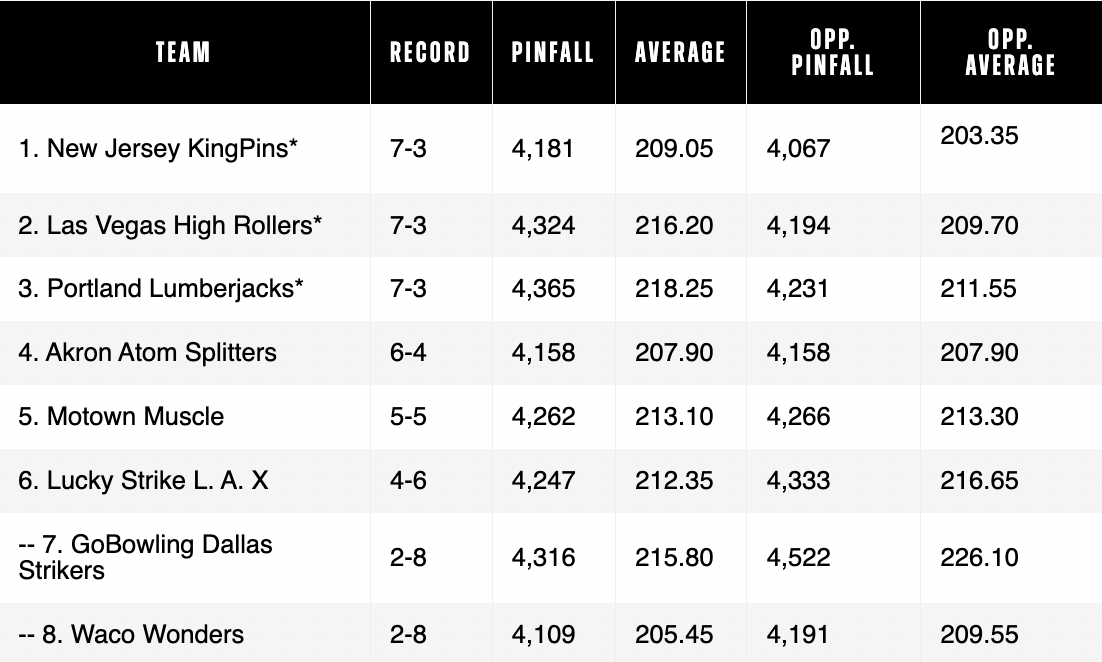Click the OPP. AVERAGE column header
The width and height of the screenshot is (1102, 662).
1011,52
